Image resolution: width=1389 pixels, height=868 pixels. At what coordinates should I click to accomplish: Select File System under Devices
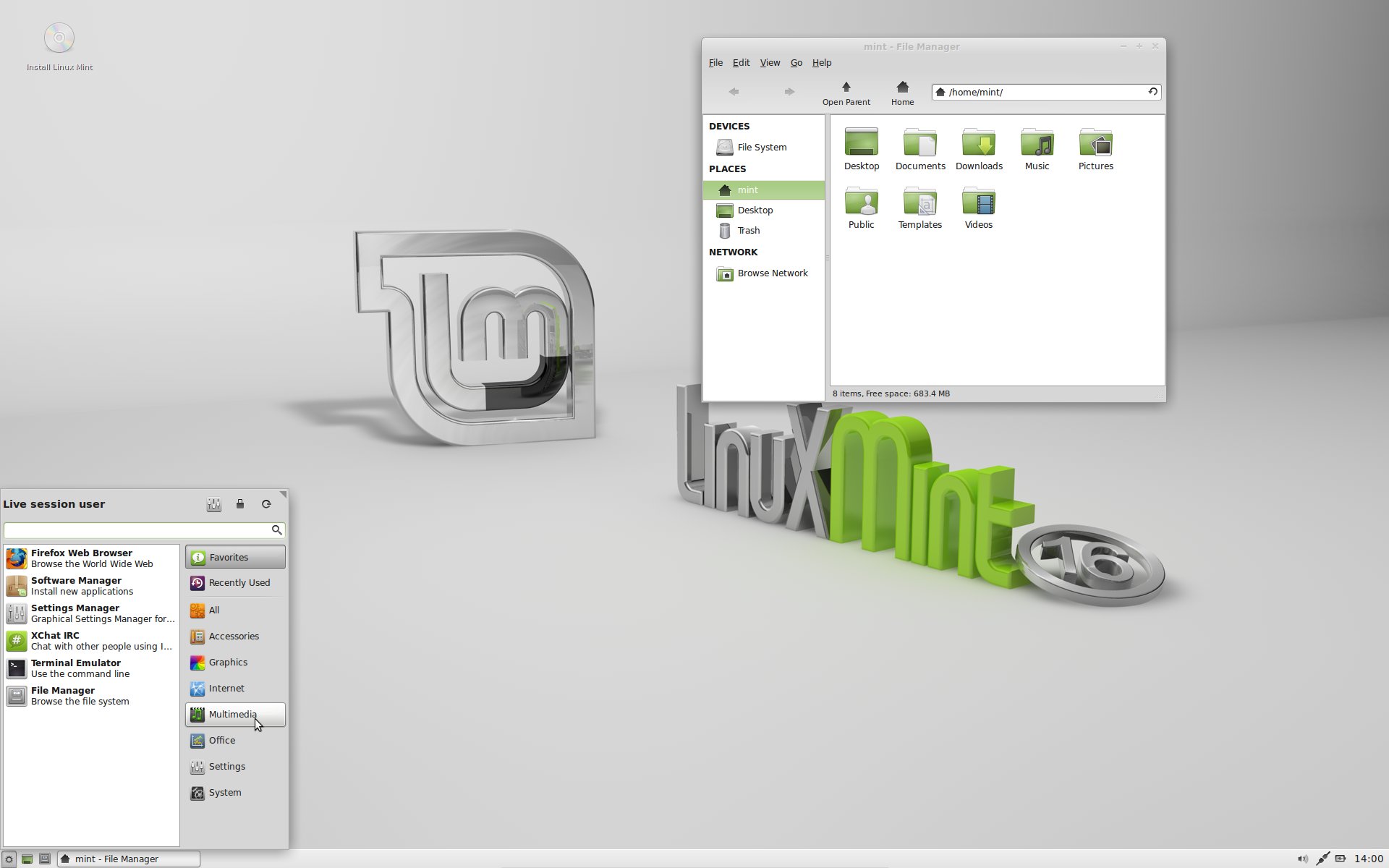coord(763,148)
